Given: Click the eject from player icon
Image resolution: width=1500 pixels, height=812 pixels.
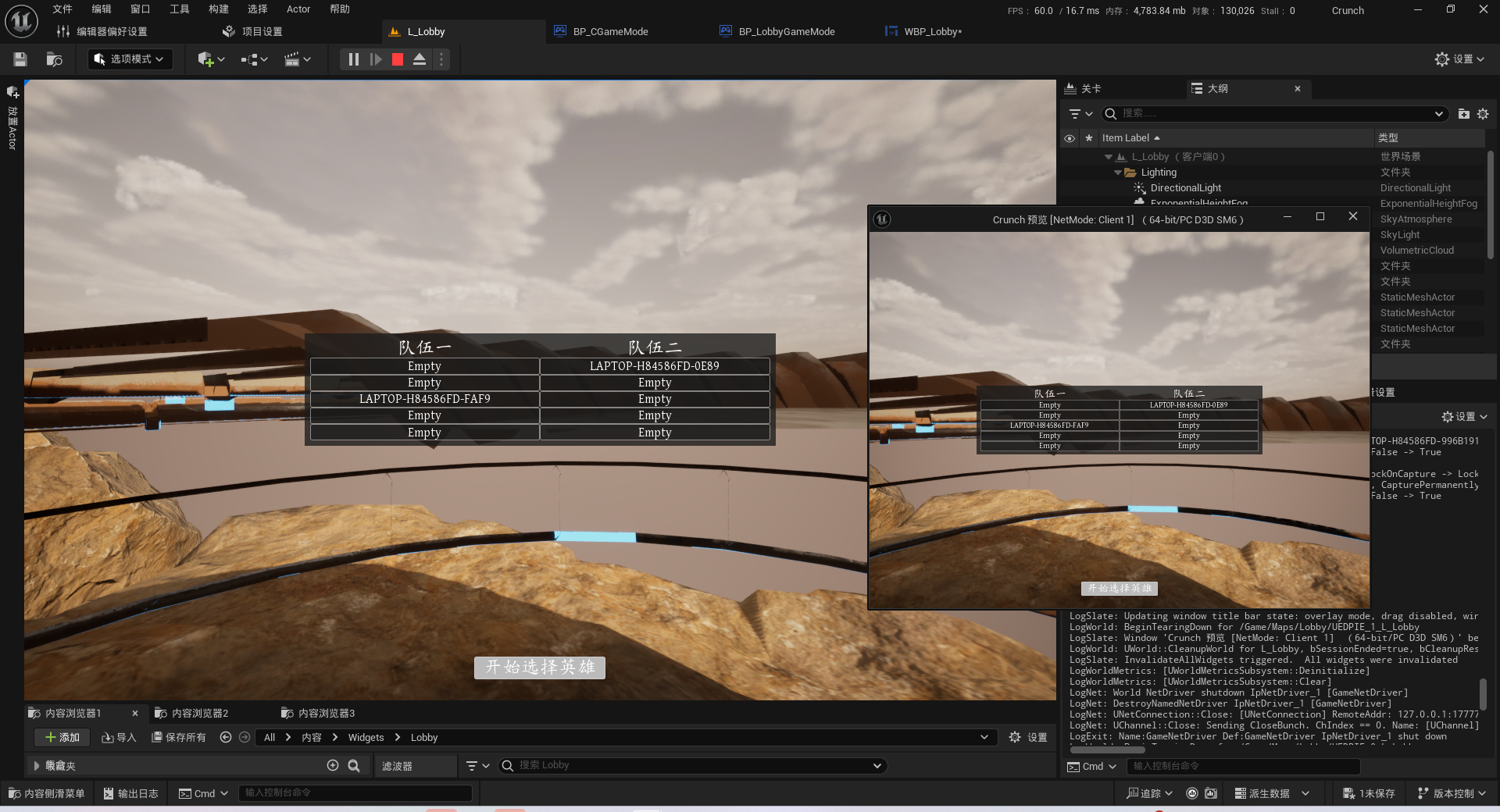Looking at the screenshot, I should coord(420,59).
